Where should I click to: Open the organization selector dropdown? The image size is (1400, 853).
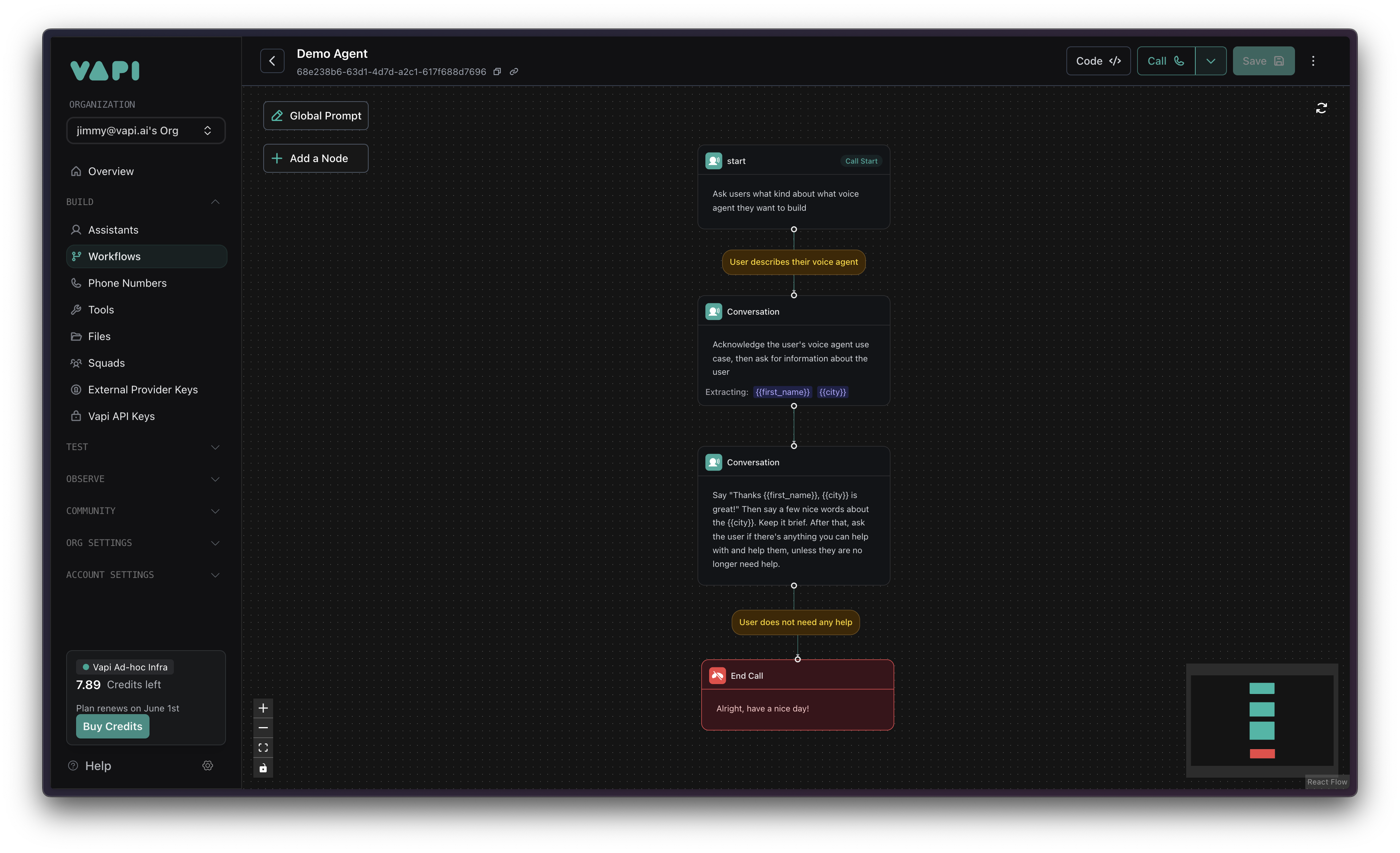(x=145, y=130)
